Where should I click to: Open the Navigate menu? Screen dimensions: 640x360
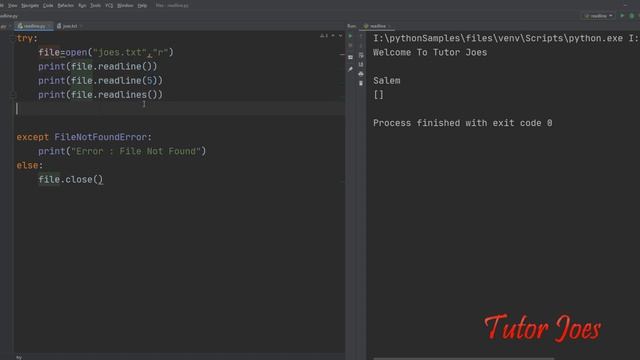(30, 5)
